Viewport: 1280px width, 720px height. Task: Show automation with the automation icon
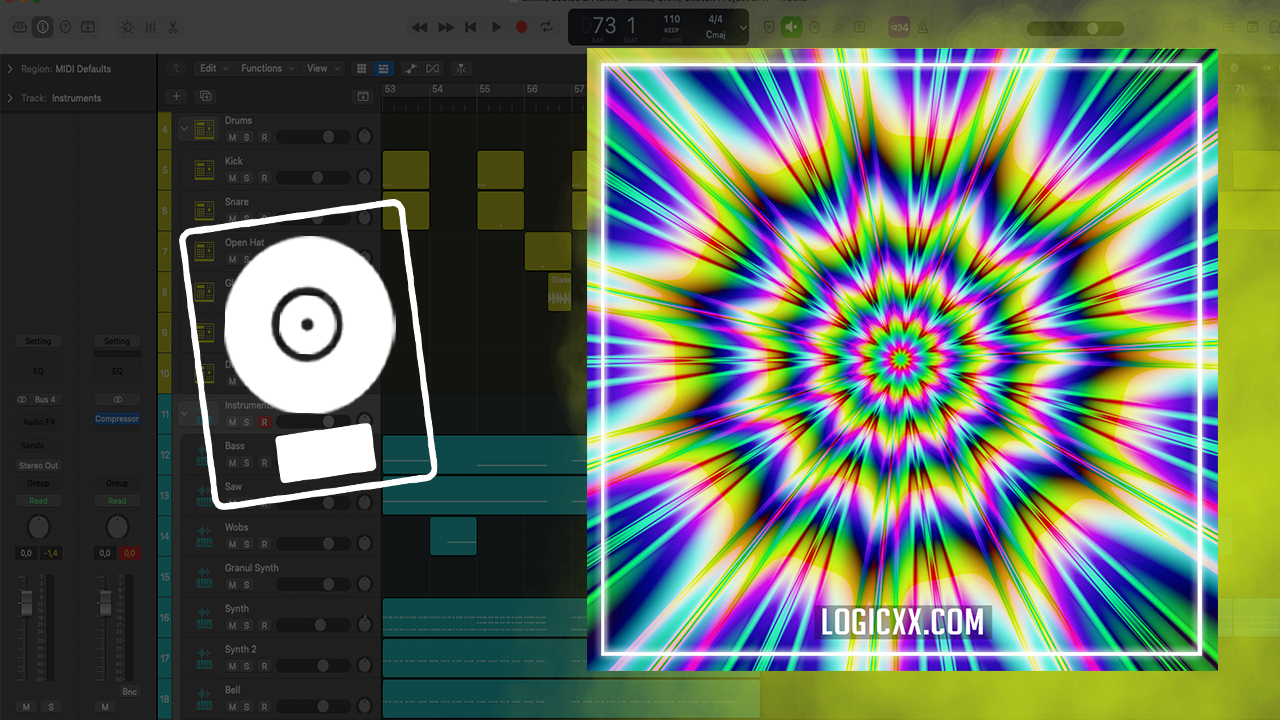click(x=411, y=68)
